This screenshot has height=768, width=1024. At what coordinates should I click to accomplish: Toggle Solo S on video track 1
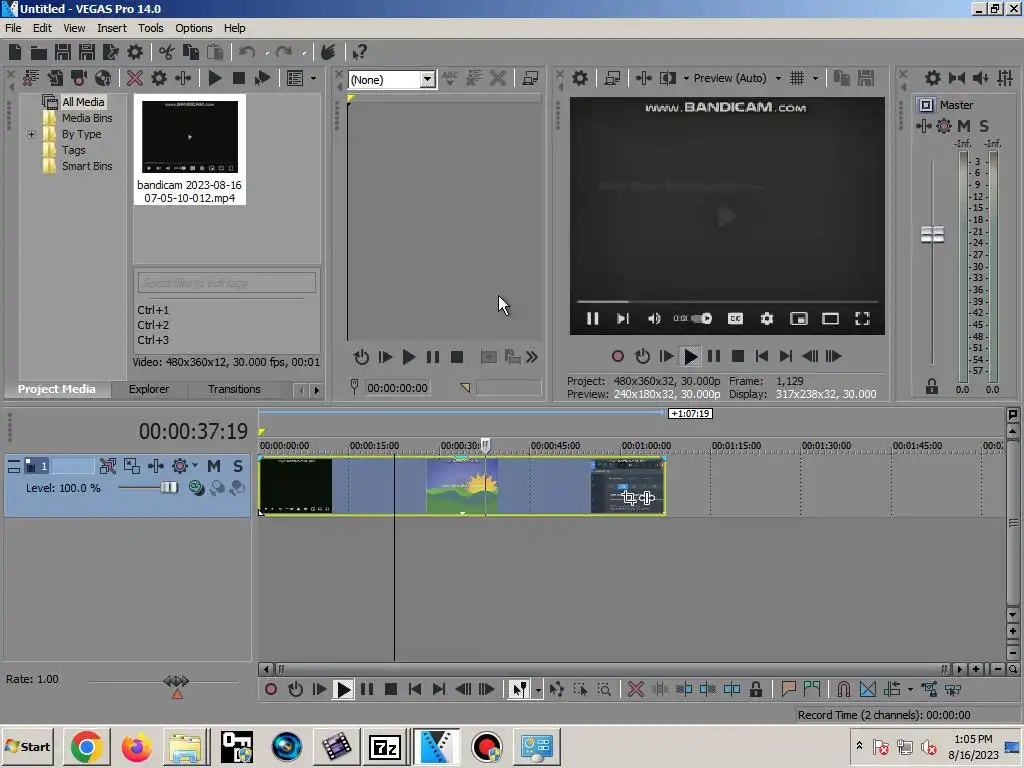tap(238, 466)
